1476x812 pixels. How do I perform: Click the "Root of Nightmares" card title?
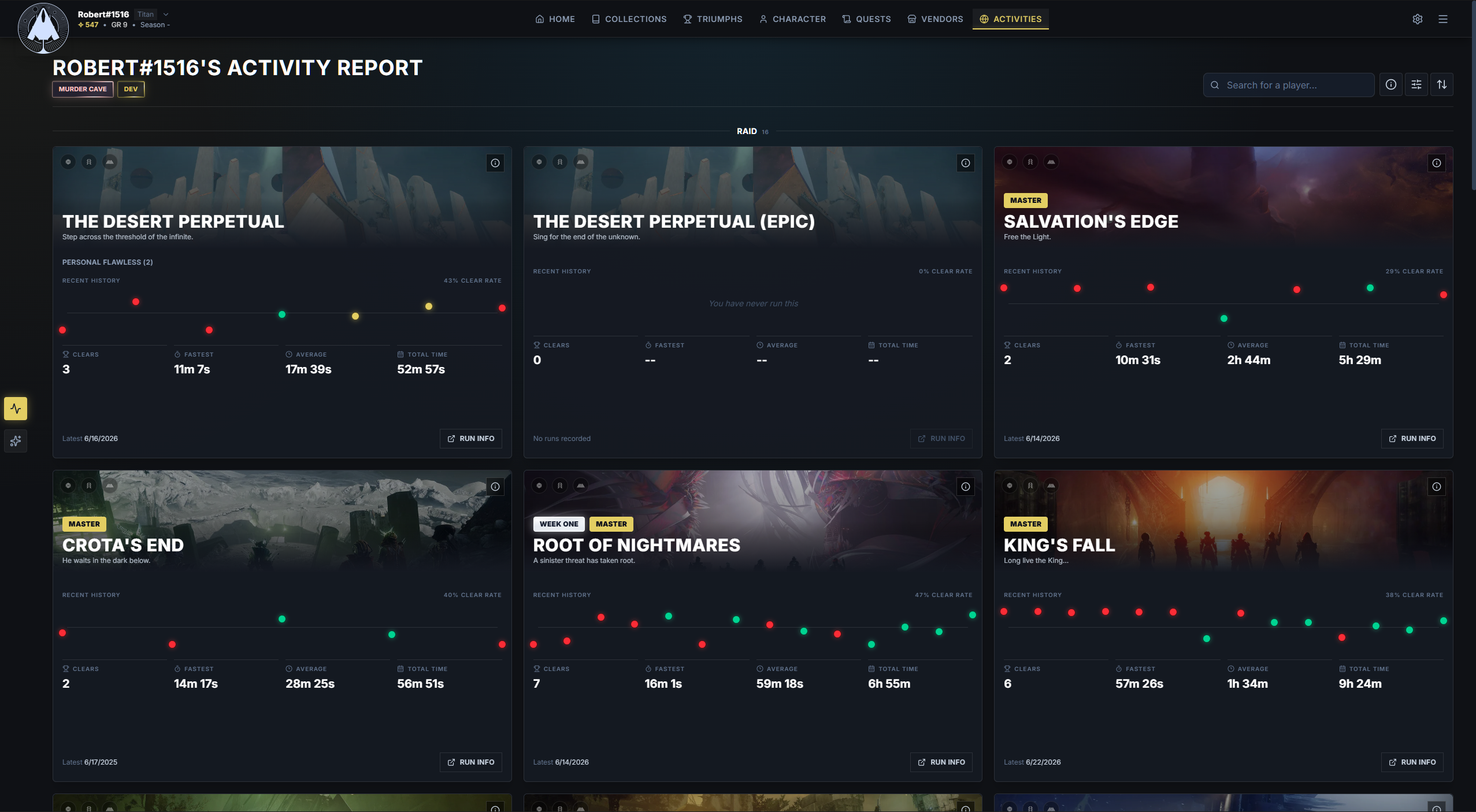636,545
